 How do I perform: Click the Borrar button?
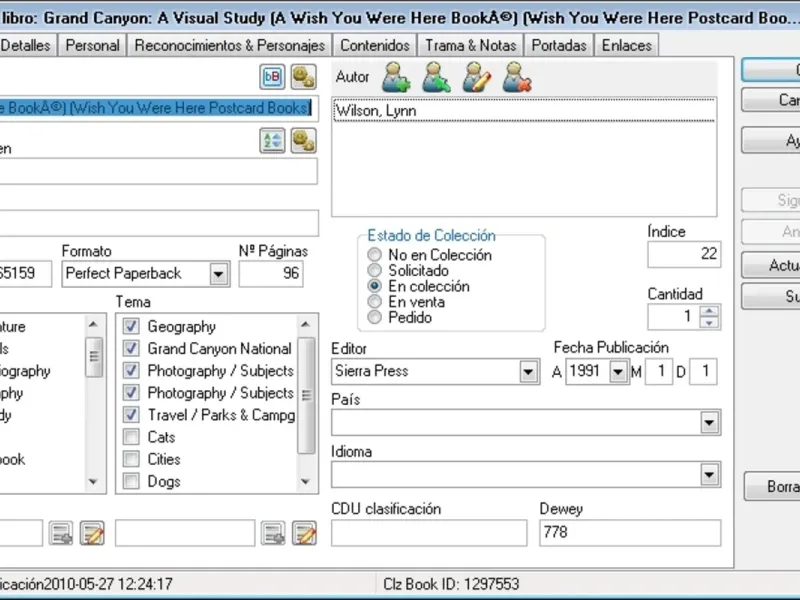click(772, 486)
